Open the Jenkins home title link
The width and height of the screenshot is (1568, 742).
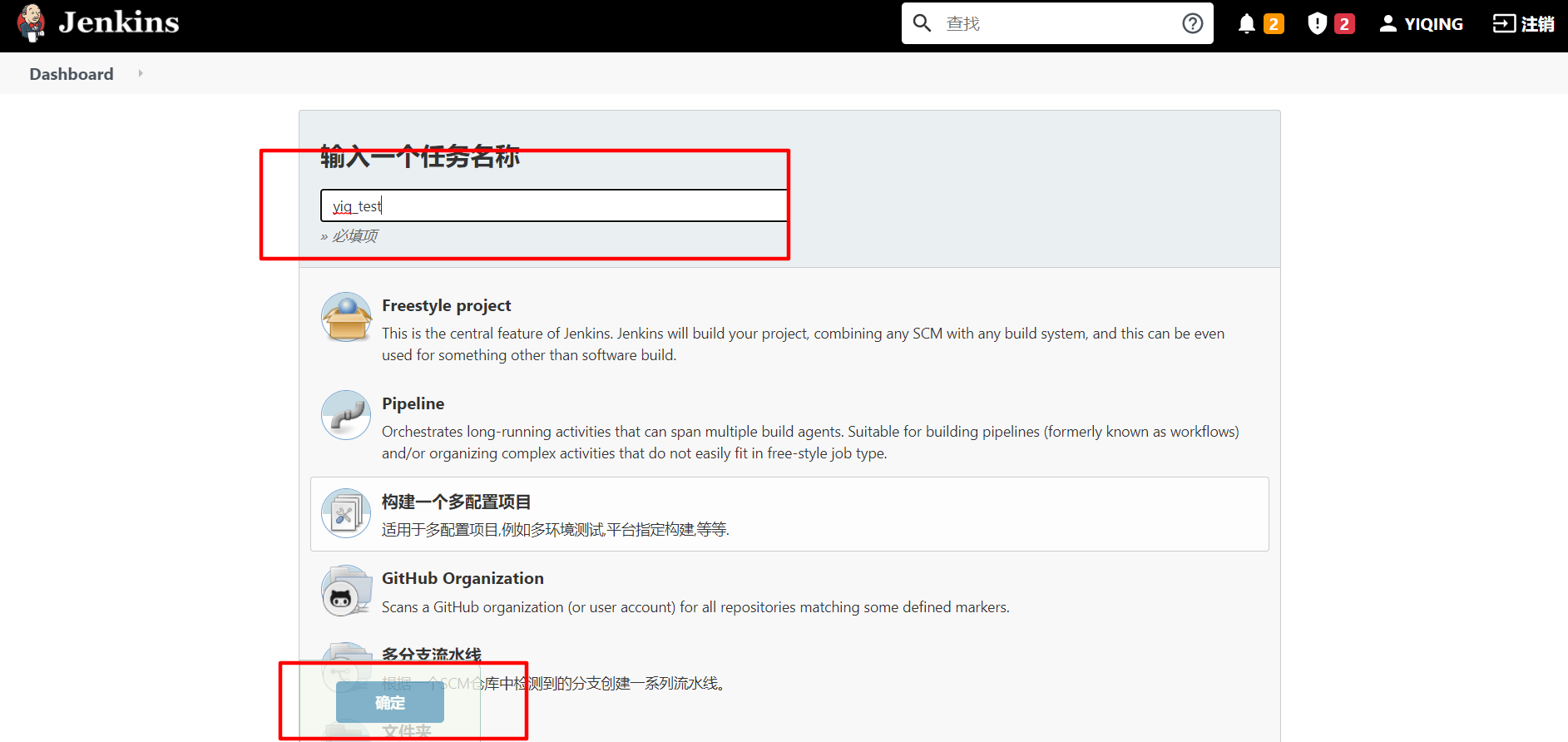tap(119, 22)
